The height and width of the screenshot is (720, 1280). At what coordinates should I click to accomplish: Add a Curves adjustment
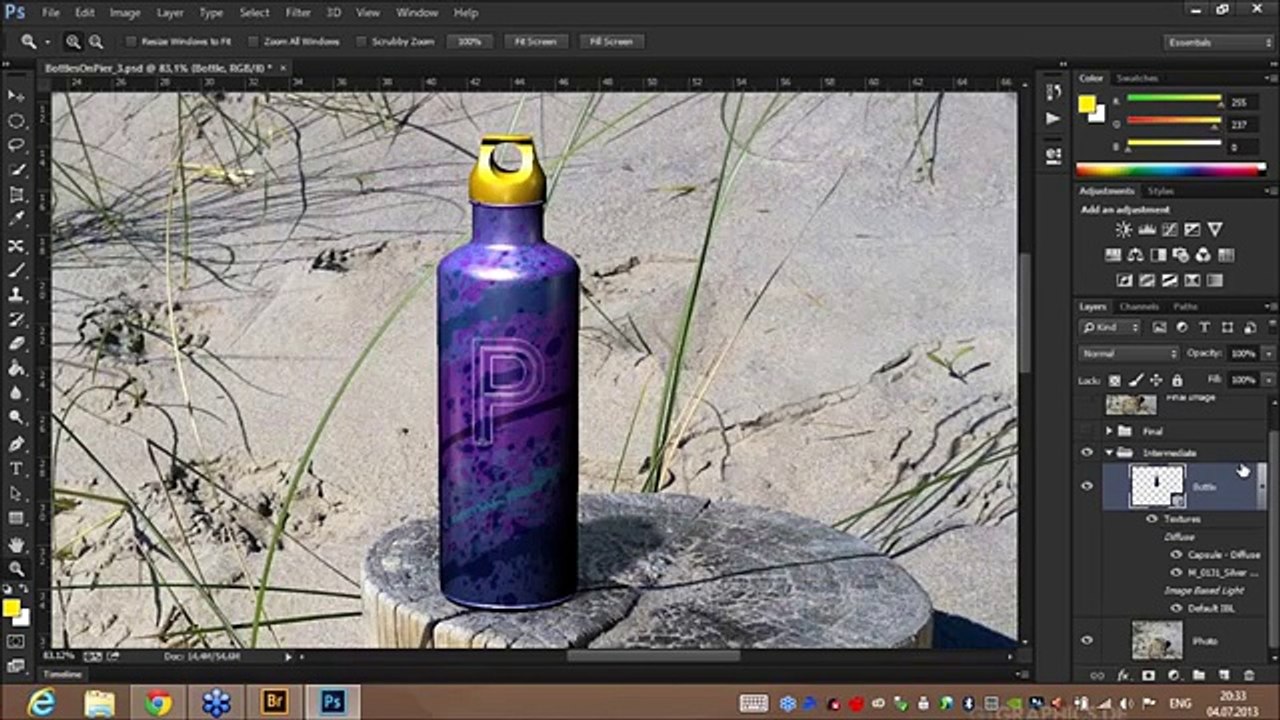(x=1169, y=230)
